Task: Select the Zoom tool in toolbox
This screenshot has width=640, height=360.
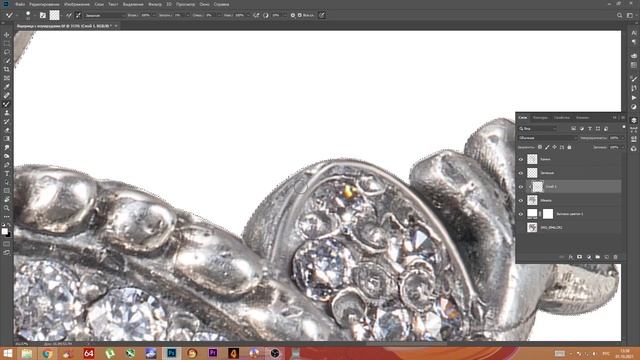Action: click(x=7, y=208)
